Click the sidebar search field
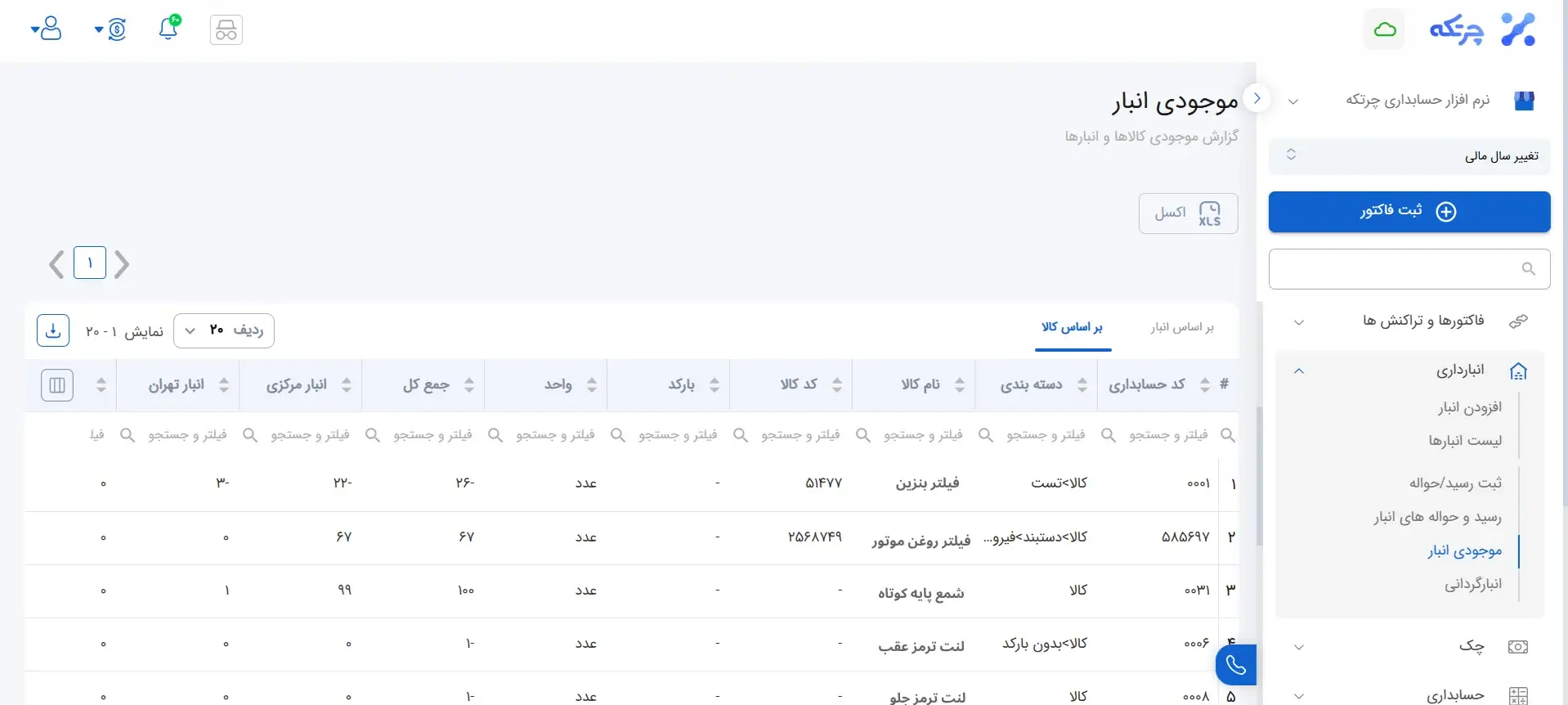 (1409, 269)
